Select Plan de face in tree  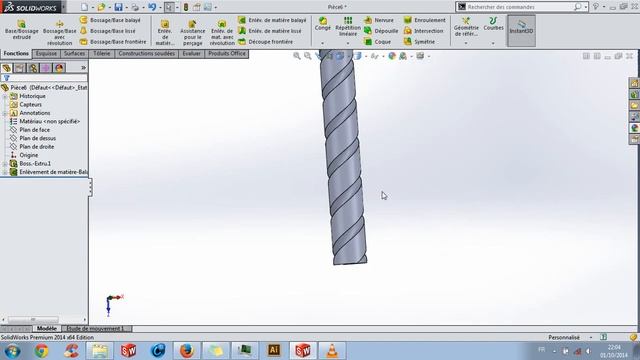tap(34, 130)
